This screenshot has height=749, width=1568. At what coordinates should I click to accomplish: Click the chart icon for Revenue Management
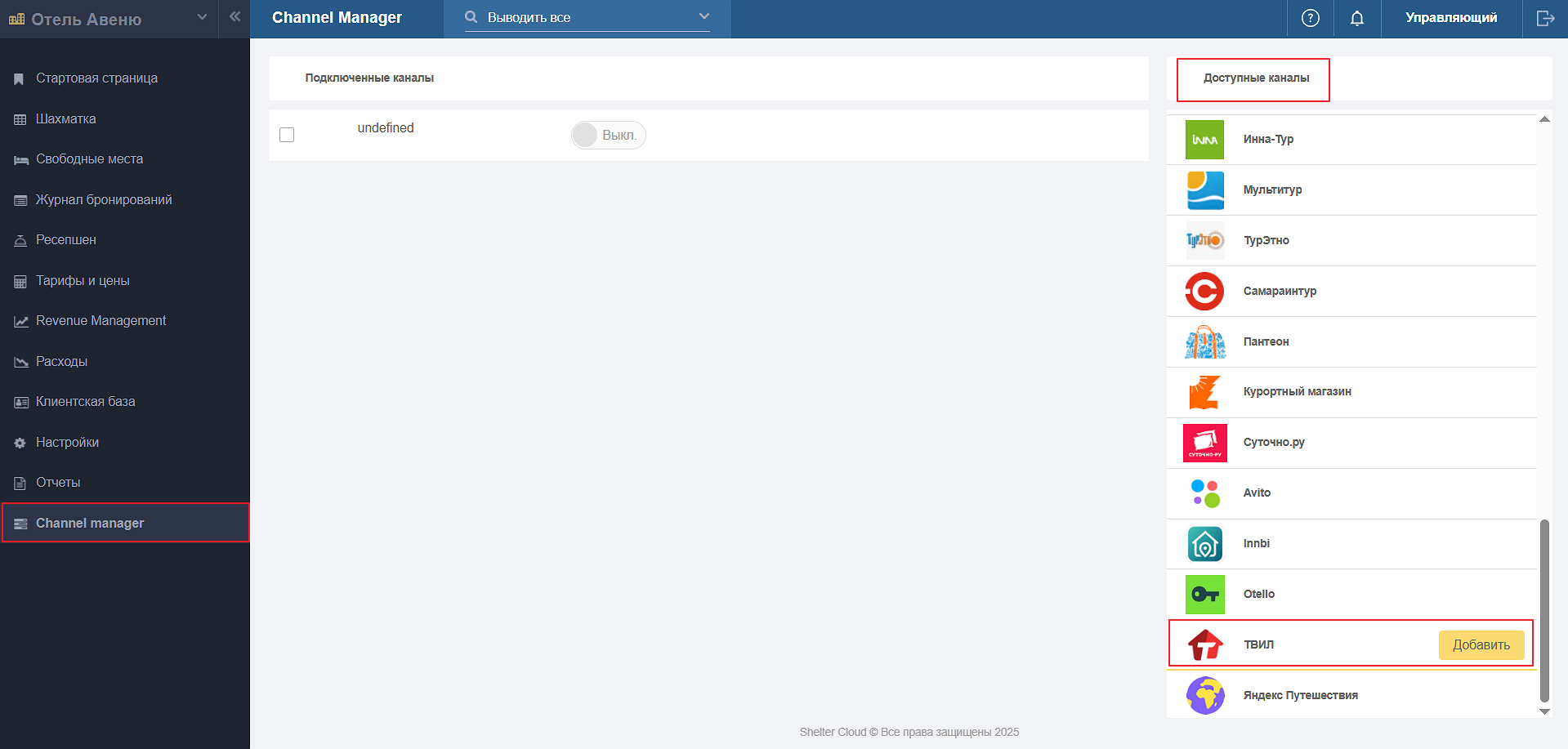[x=20, y=322]
